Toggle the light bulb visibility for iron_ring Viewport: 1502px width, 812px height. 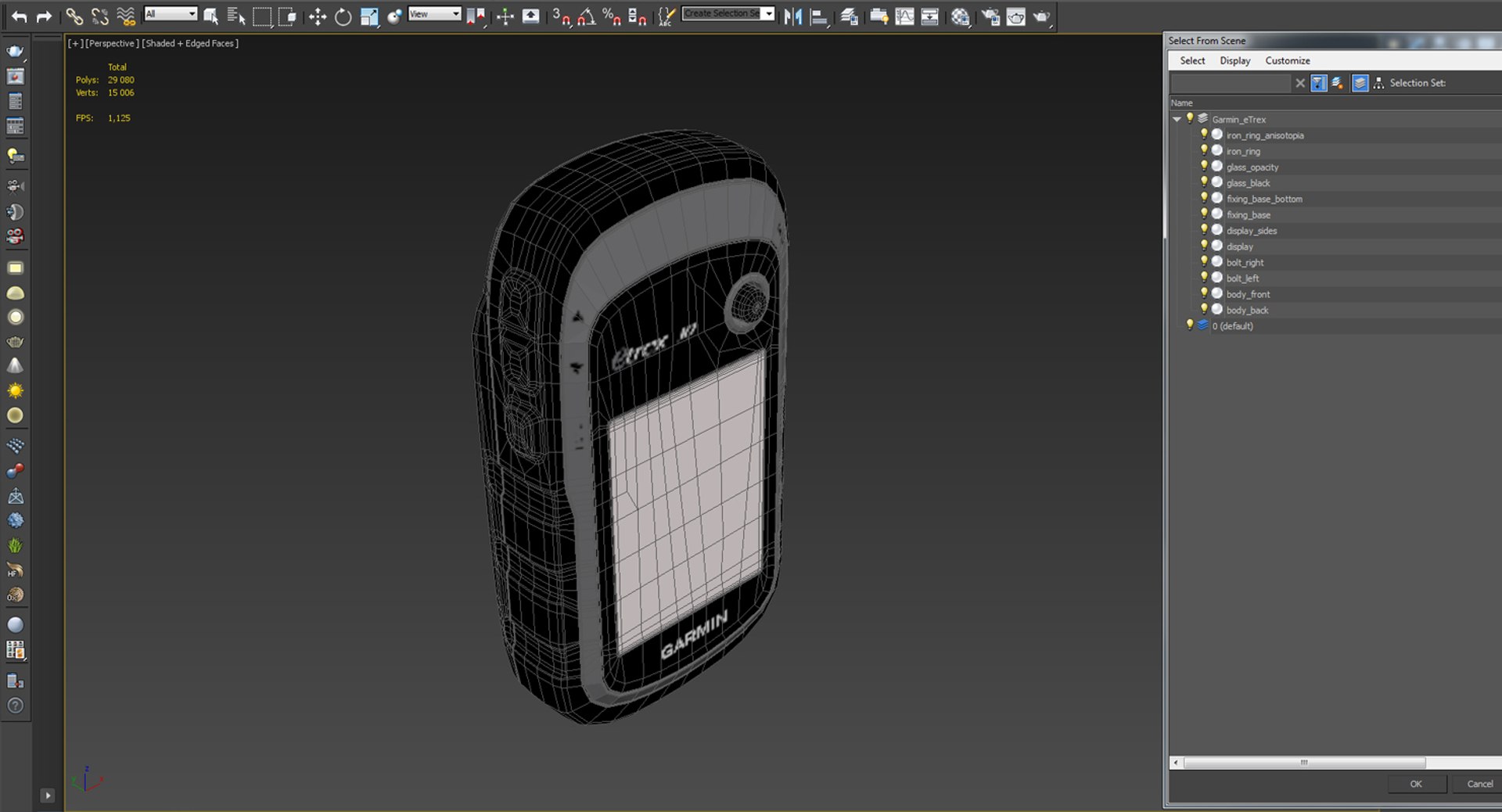1205,150
